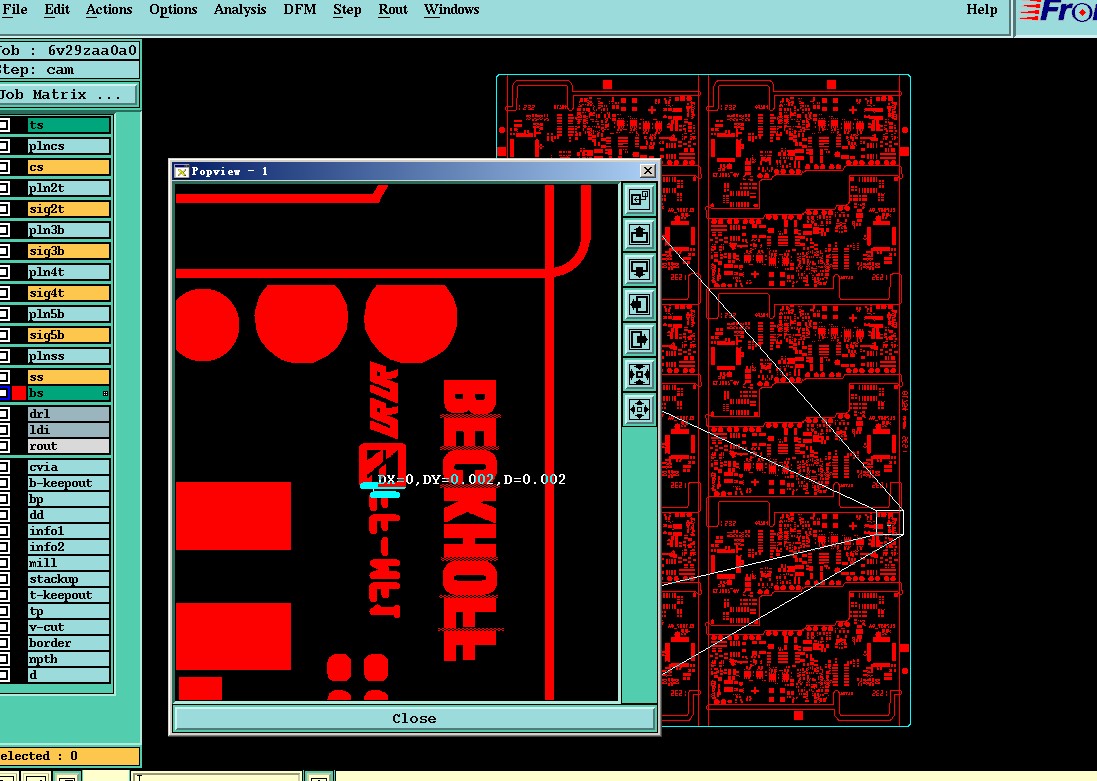The height and width of the screenshot is (781, 1097).
Task: Select the info2 layer row
Action: [x=69, y=547]
